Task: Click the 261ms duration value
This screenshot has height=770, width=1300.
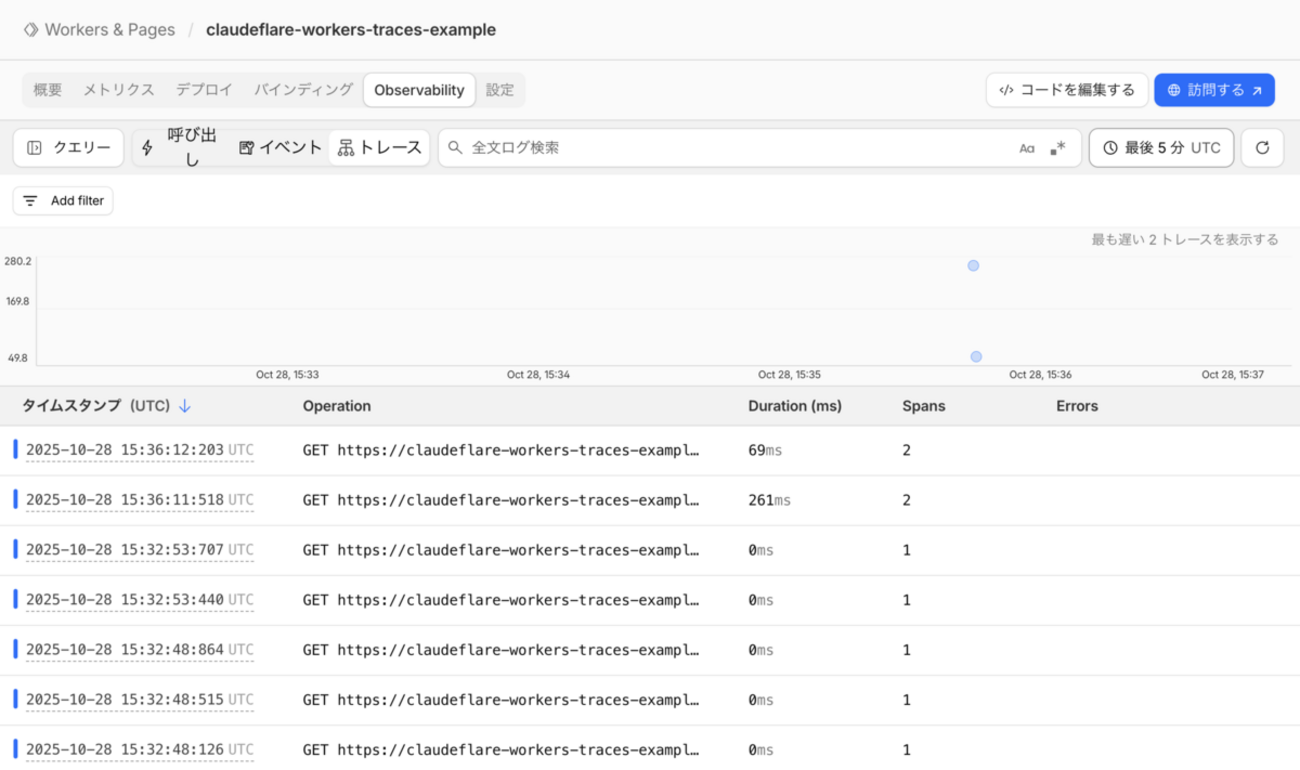Action: (769, 500)
